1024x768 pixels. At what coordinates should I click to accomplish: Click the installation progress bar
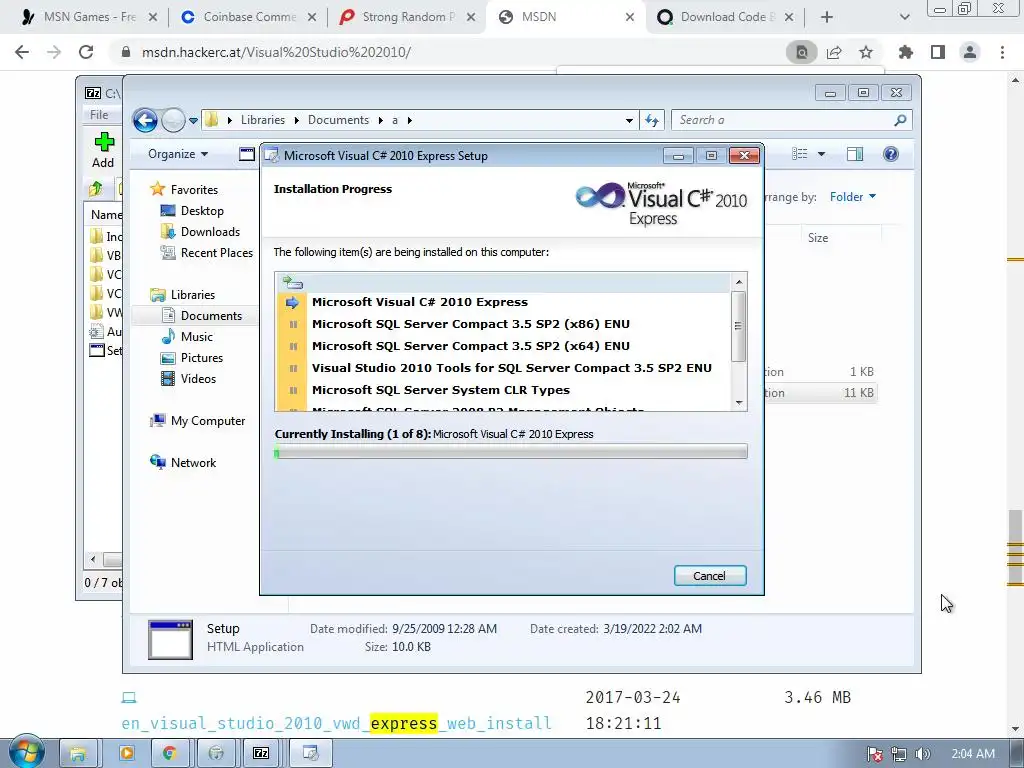(x=511, y=451)
